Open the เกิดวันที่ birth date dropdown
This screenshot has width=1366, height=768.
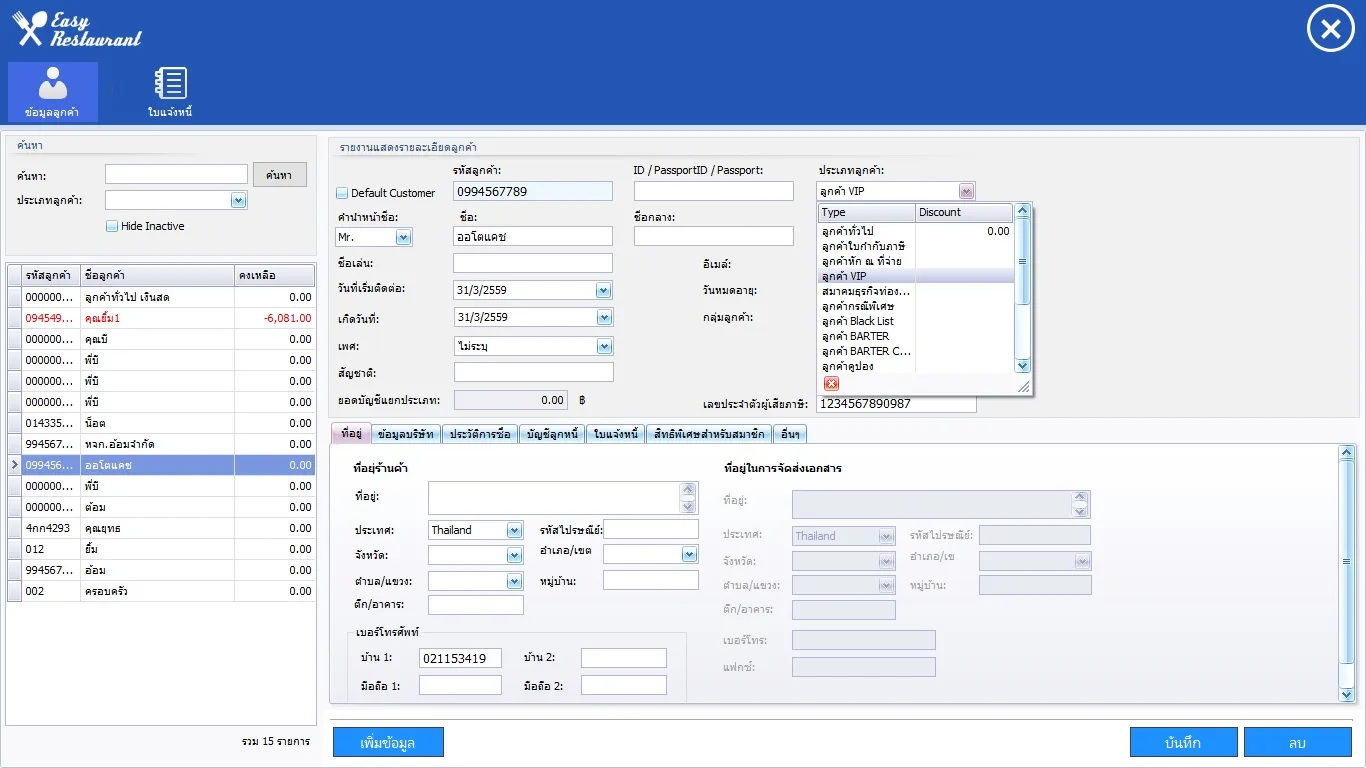click(603, 317)
